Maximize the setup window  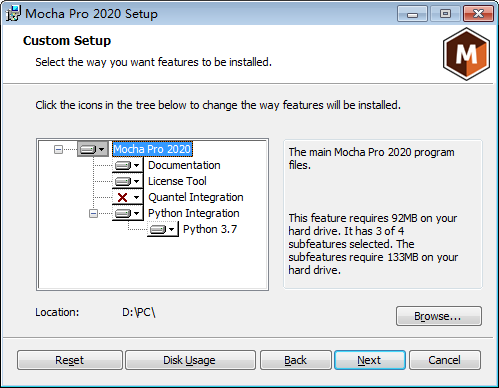pyautogui.click(x=445, y=14)
